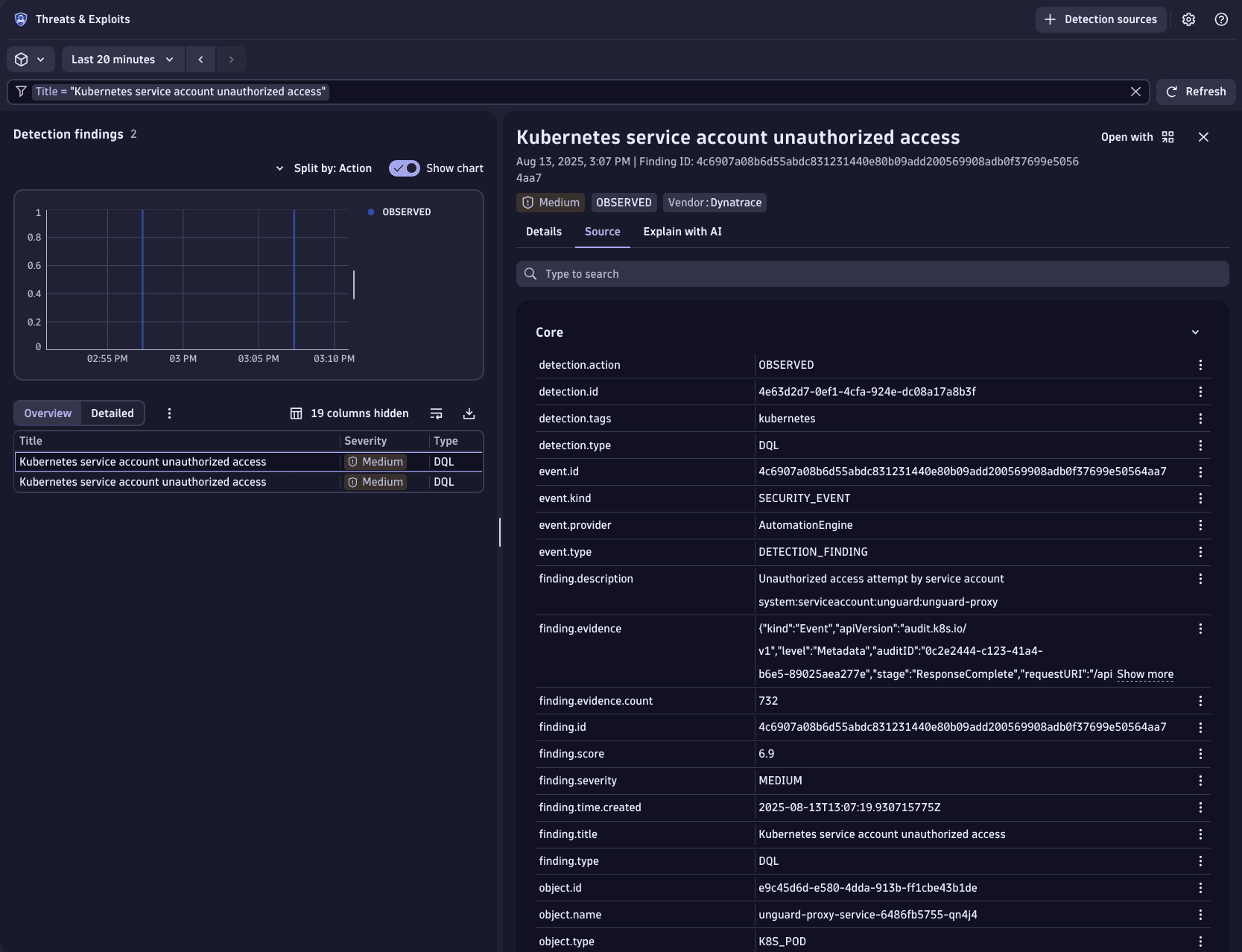Switch to the Details tab
The height and width of the screenshot is (952, 1242).
click(x=544, y=232)
